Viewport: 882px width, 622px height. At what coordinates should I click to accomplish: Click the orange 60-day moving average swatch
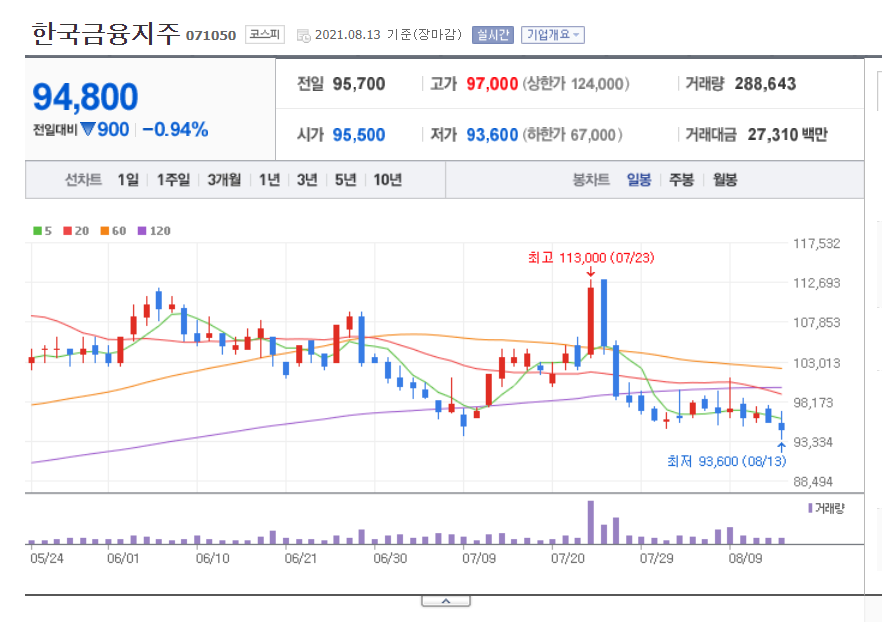coord(105,231)
